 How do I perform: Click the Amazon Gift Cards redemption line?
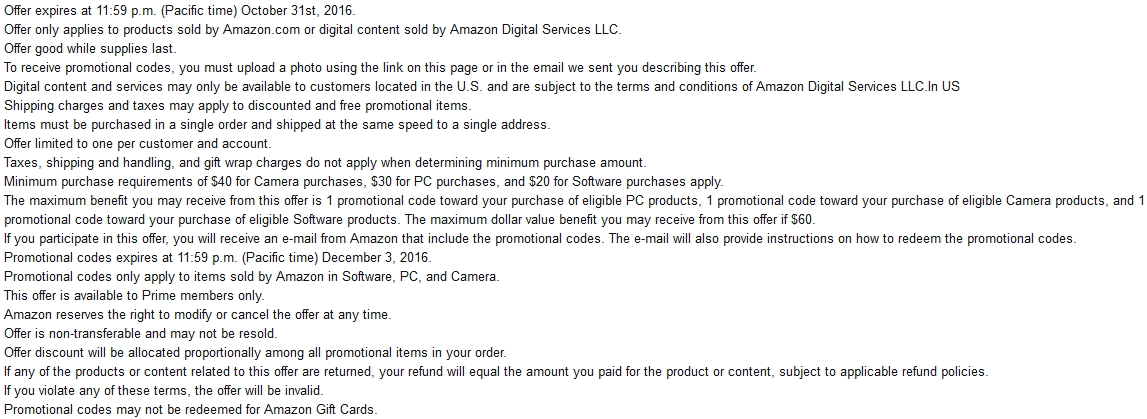pyautogui.click(x=190, y=410)
